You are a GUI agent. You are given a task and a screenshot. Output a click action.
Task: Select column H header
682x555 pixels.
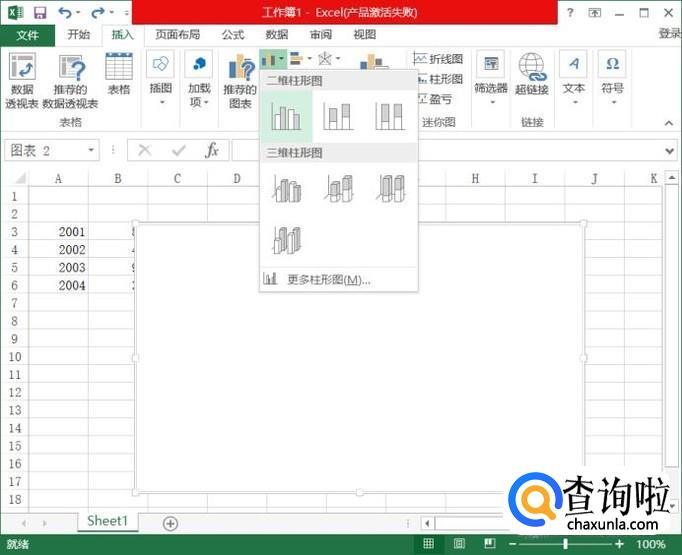tap(475, 178)
